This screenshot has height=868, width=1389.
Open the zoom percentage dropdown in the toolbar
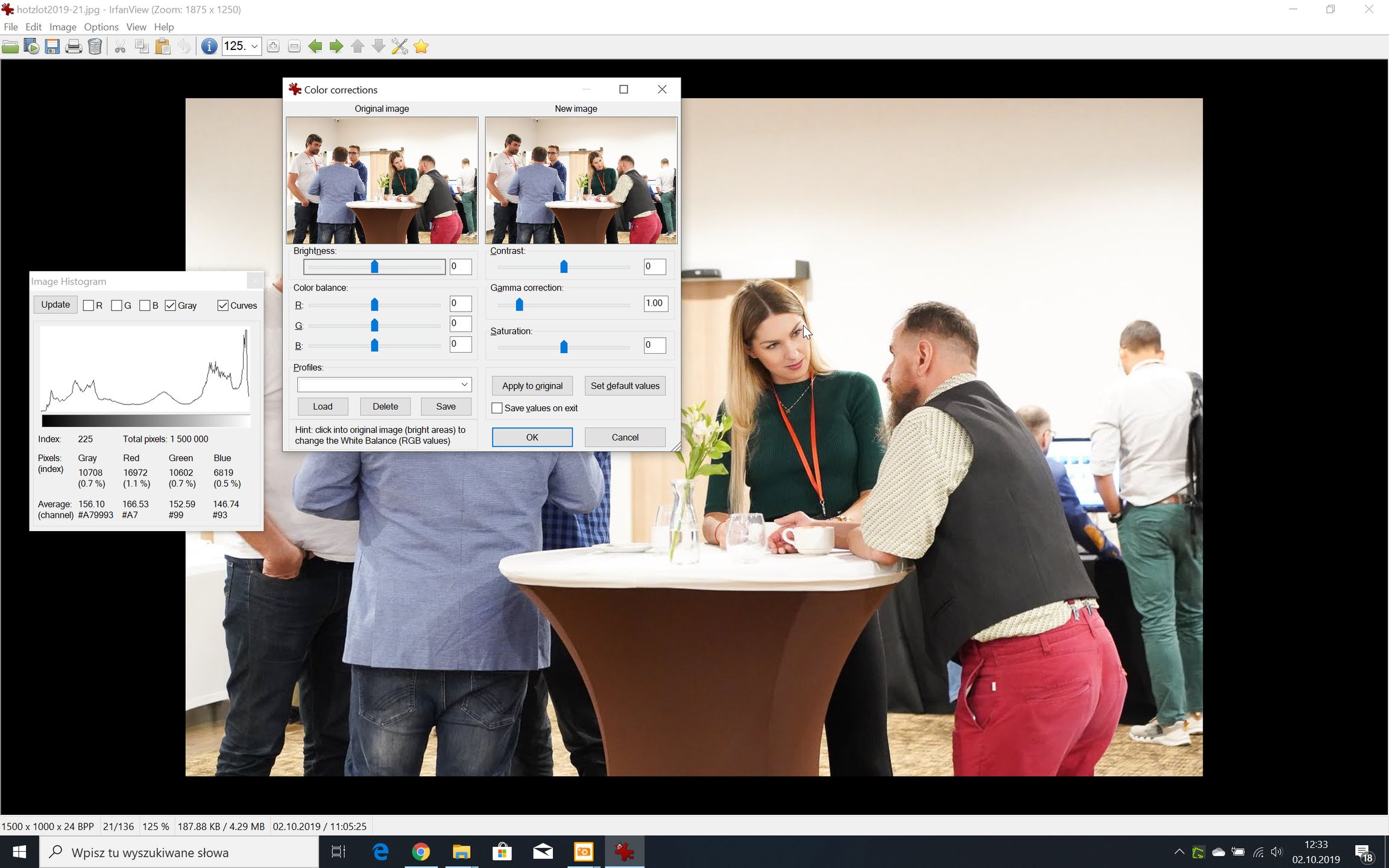(x=254, y=46)
